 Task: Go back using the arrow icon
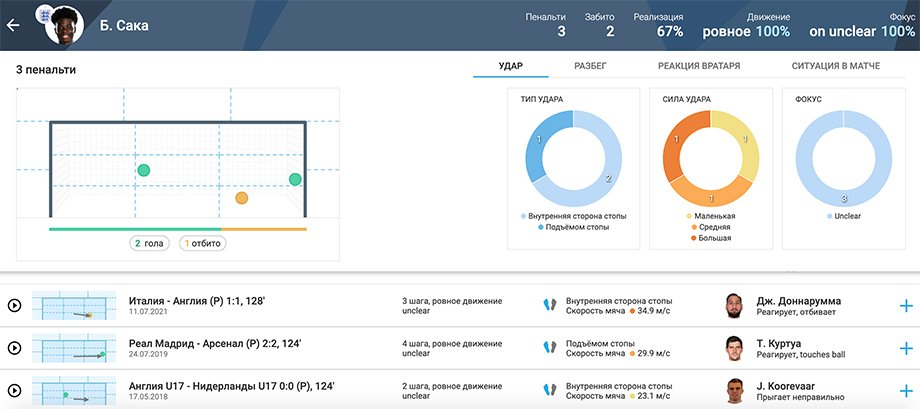click(13, 25)
